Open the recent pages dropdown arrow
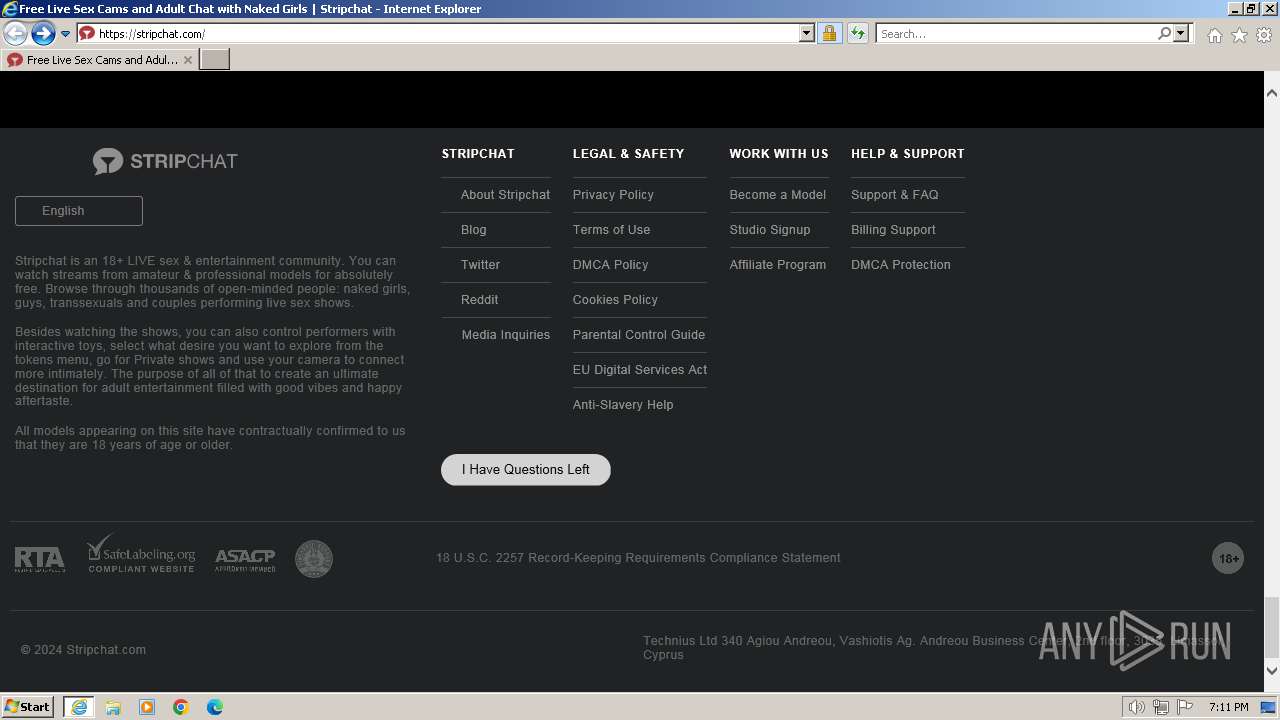1280x720 pixels. 66,34
